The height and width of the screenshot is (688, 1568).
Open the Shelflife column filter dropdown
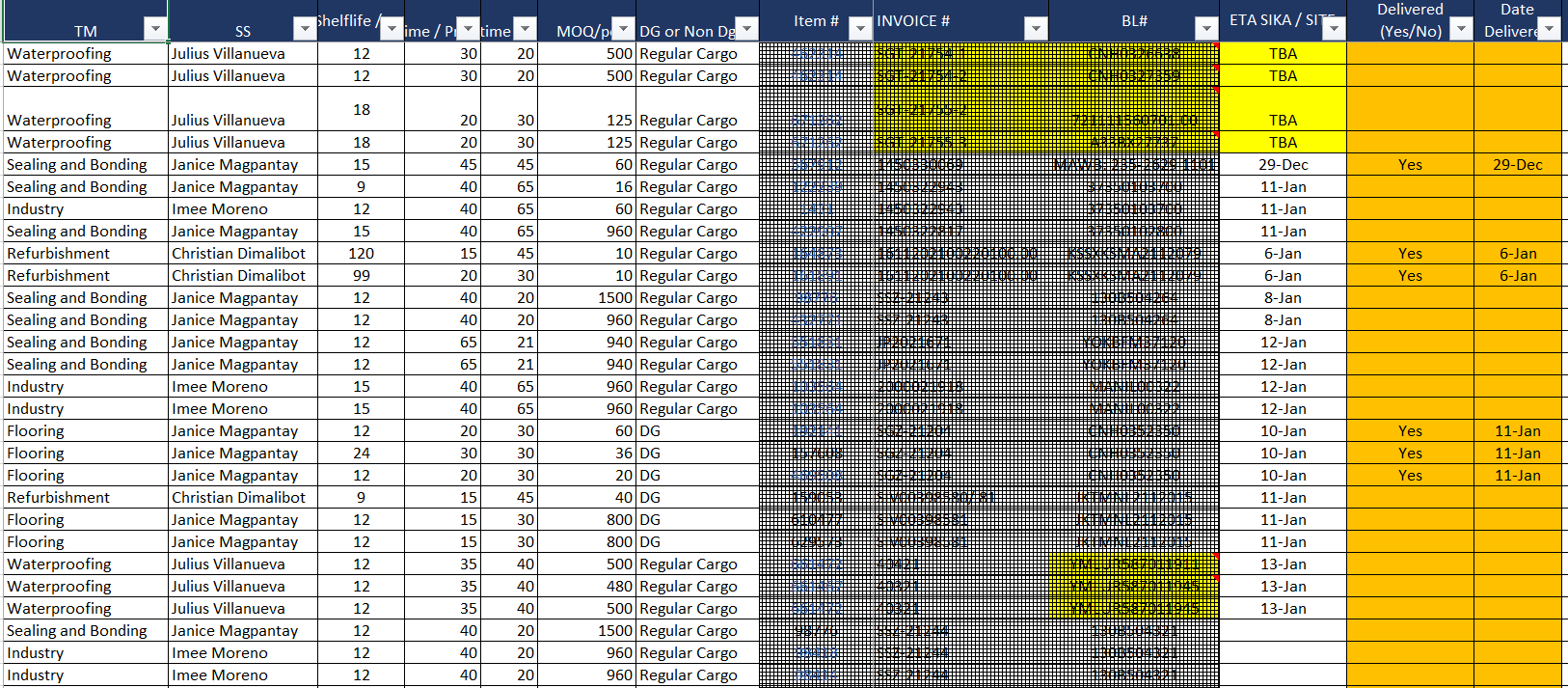click(x=392, y=30)
